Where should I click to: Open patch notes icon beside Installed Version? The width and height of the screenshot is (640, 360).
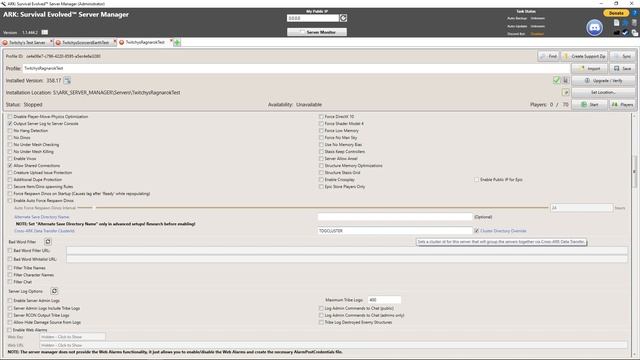67,80
